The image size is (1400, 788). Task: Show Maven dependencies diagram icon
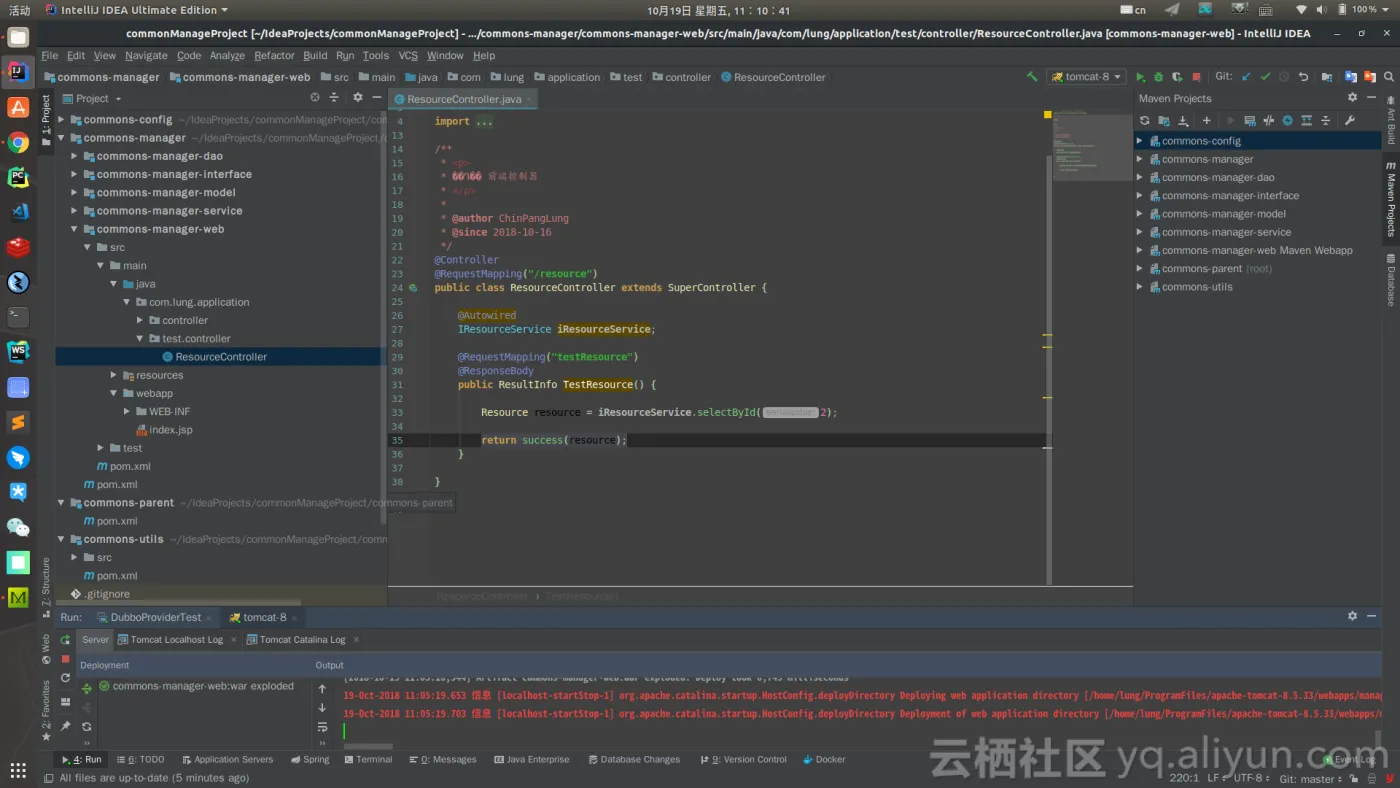[1307, 121]
